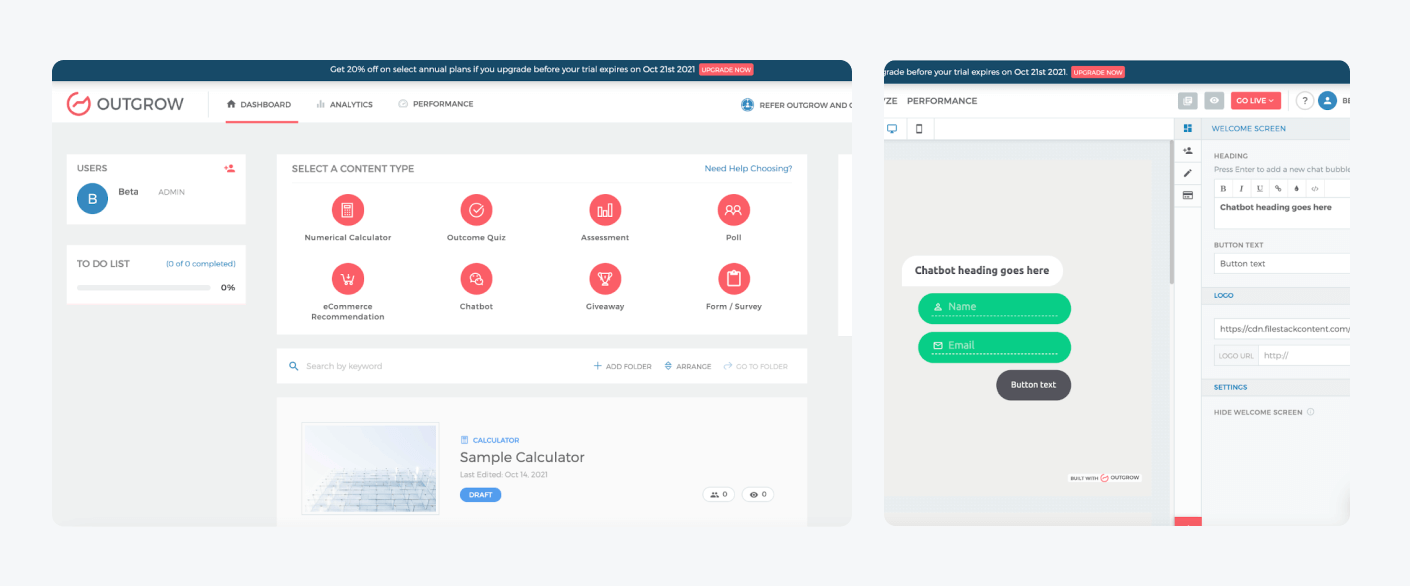The height and width of the screenshot is (586, 1410).
Task: Open code view in heading editor
Action: [1315, 188]
